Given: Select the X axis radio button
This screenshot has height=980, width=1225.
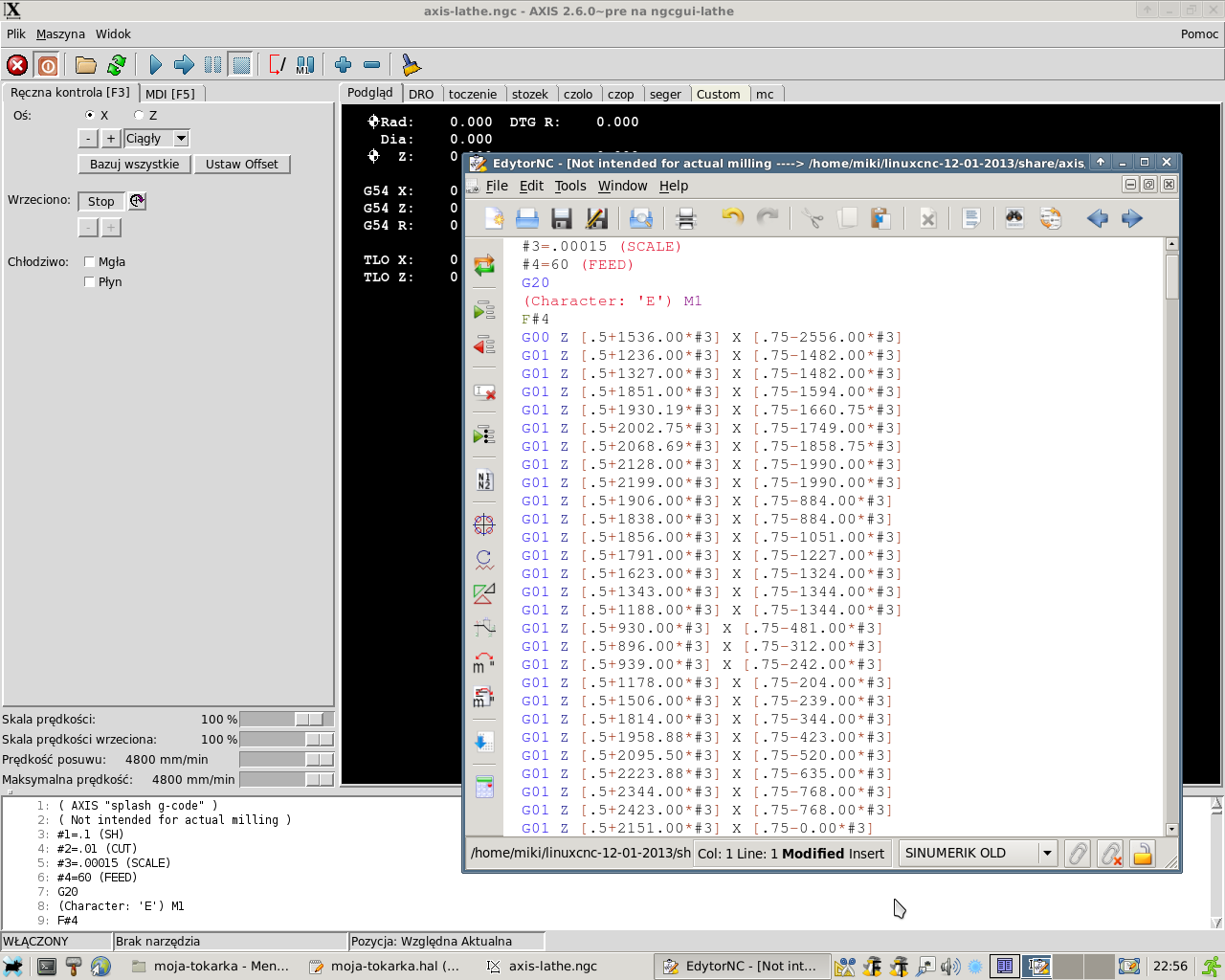Looking at the screenshot, I should pyautogui.click(x=90, y=115).
